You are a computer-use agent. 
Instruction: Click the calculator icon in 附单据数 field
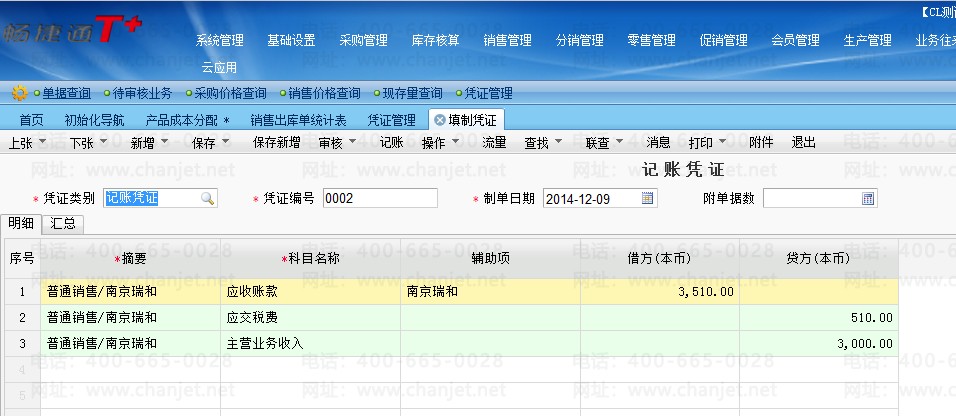(x=868, y=199)
